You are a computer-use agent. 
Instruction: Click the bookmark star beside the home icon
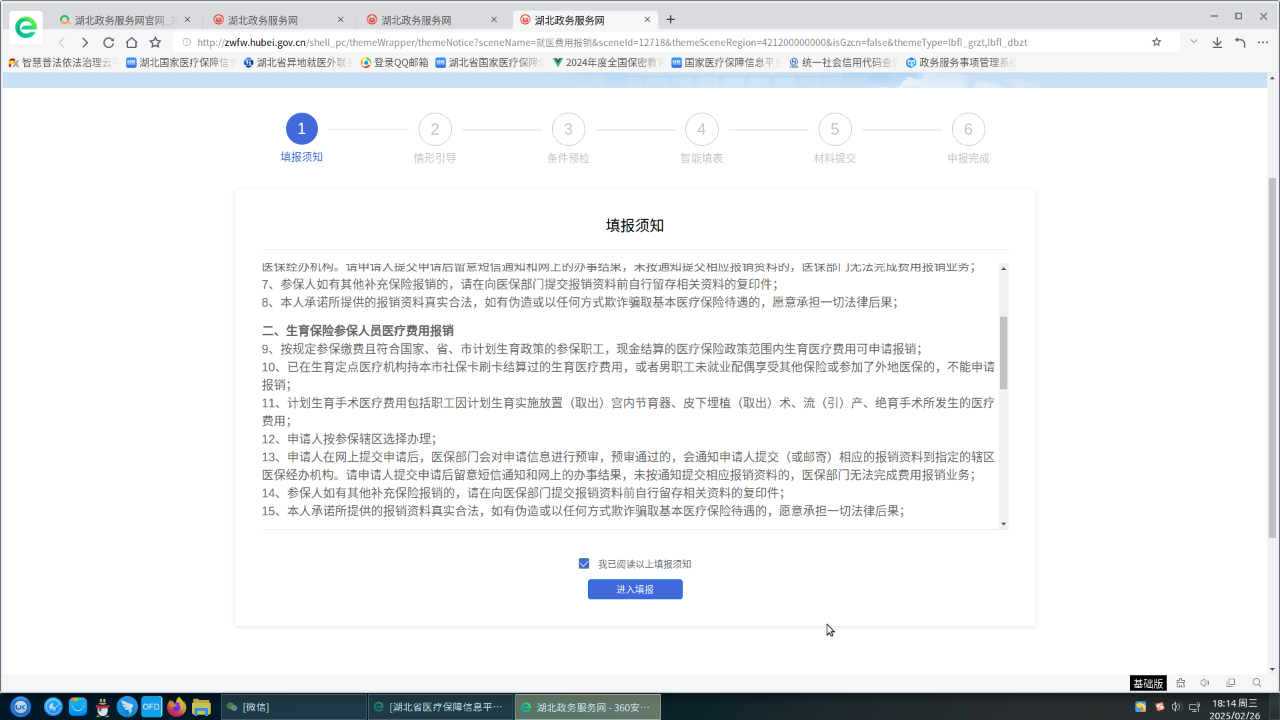155,43
